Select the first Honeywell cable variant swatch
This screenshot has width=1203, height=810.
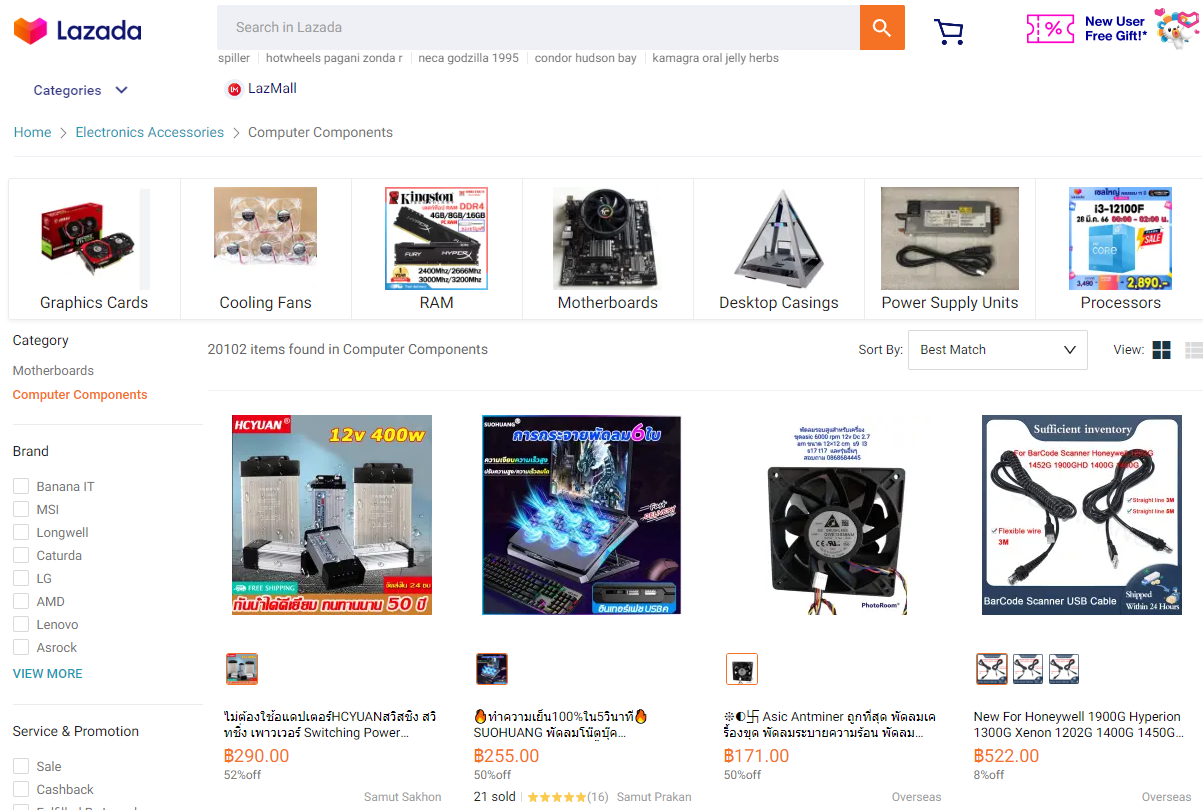(992, 669)
